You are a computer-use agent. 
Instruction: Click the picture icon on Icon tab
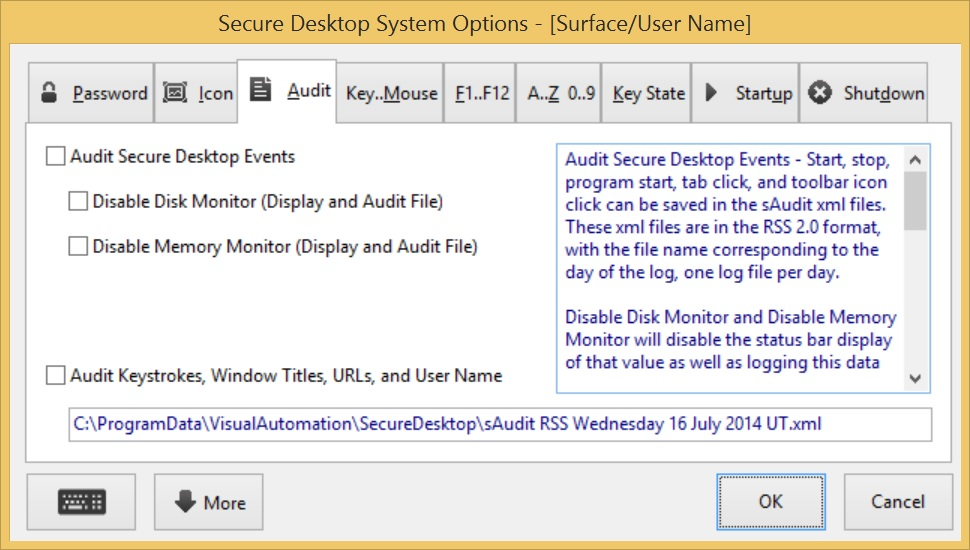174,94
